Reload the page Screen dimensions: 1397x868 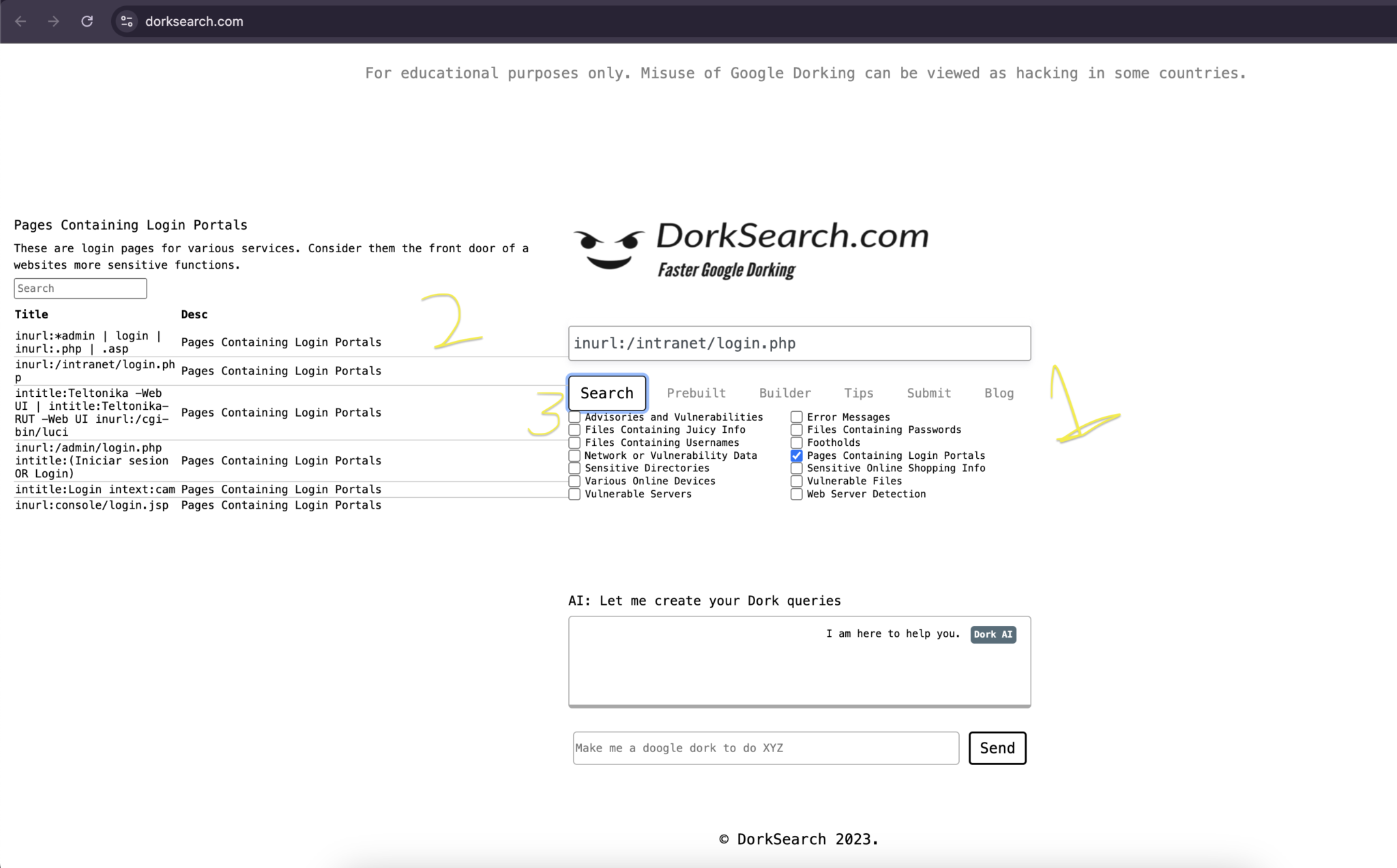coord(87,21)
